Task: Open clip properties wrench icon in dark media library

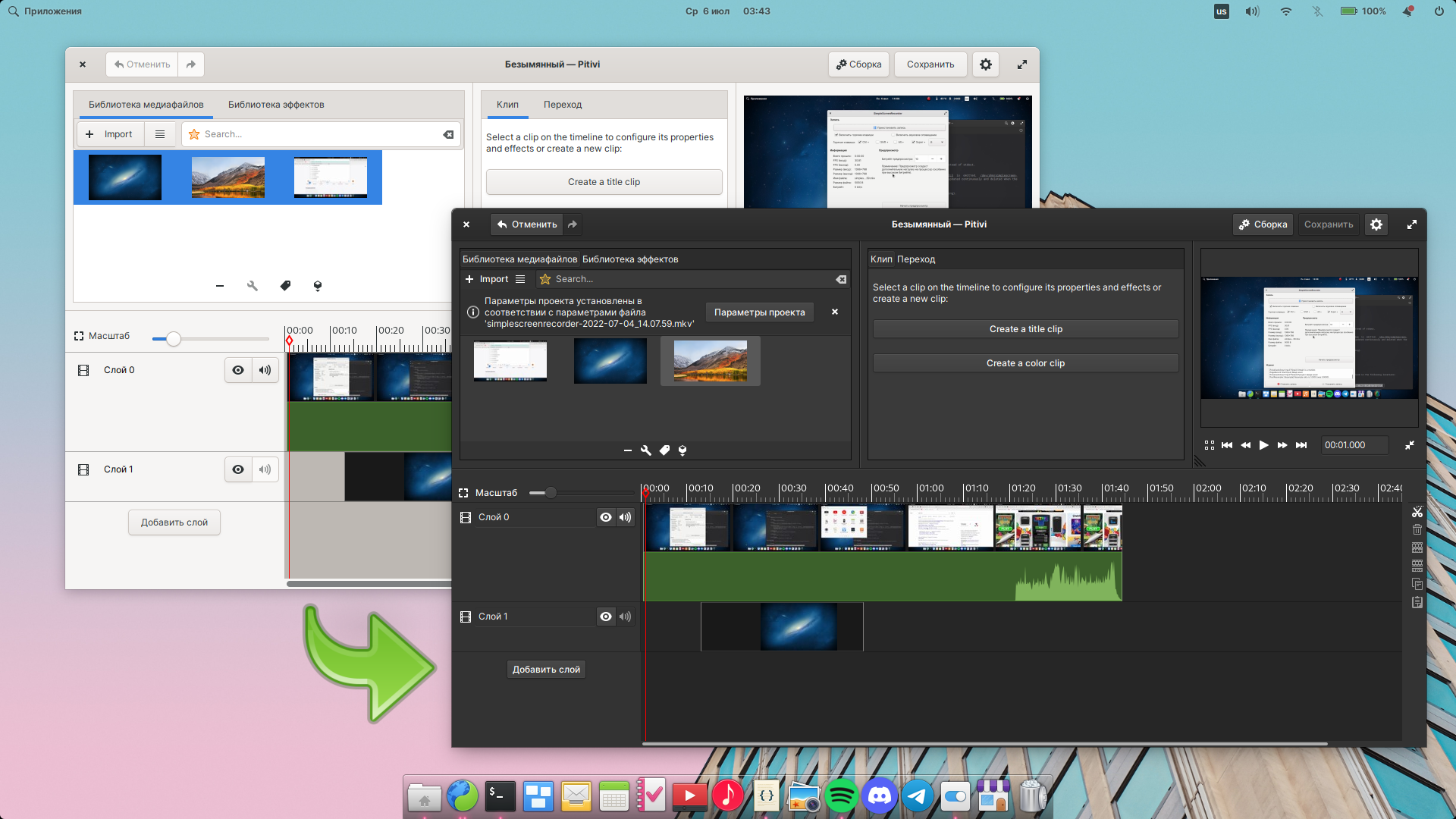Action: coord(645,450)
